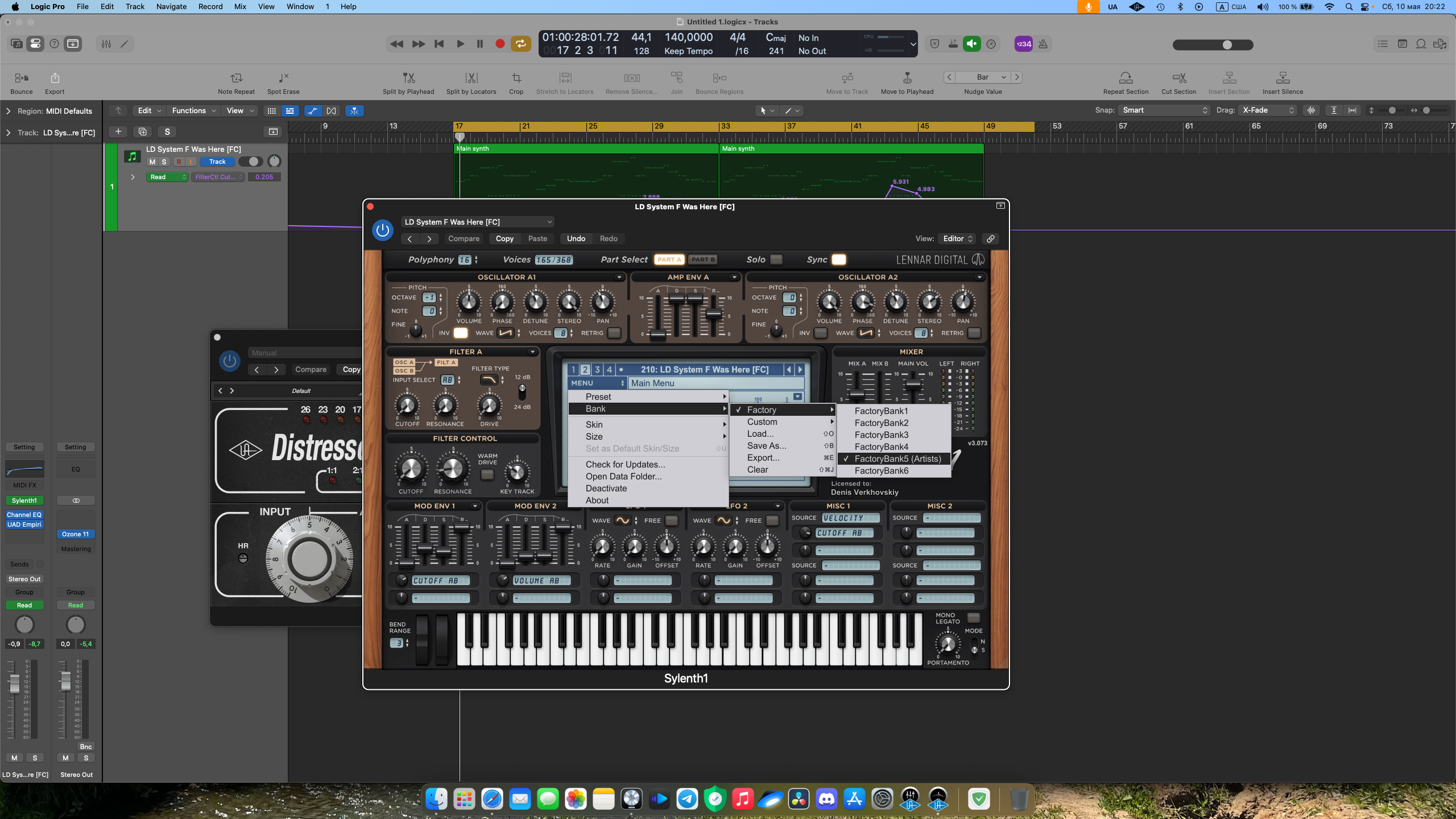Screen dimensions: 1456x819
Task: Click the Rewind transport button
Action: [x=397, y=44]
